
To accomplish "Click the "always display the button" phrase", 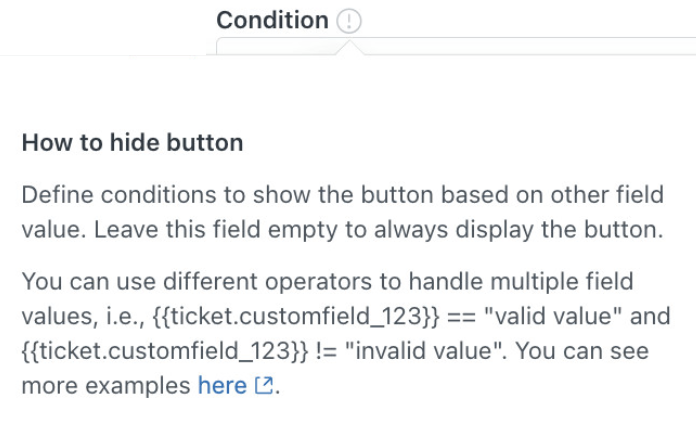I will click(x=518, y=229).
